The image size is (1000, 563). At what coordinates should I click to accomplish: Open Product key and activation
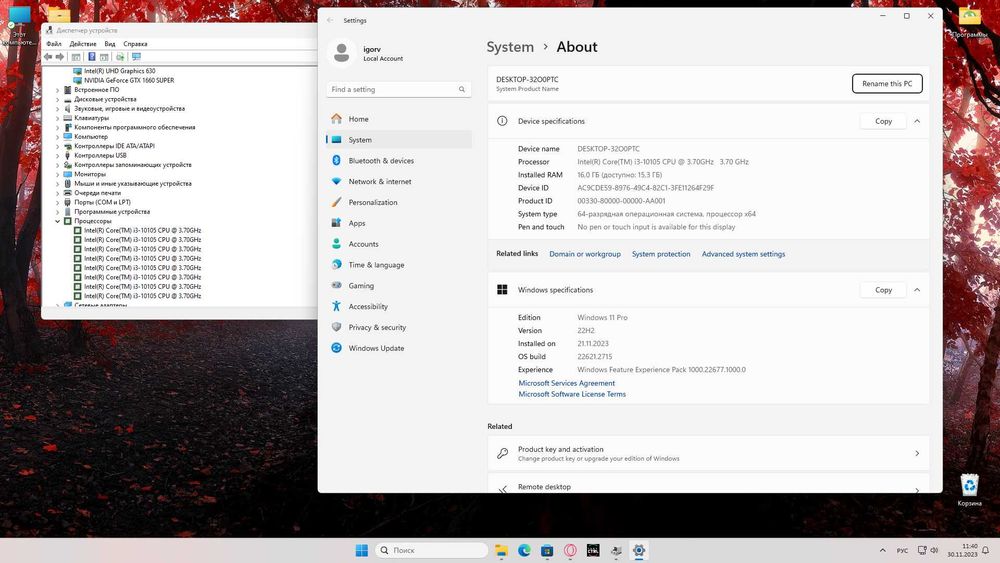click(x=708, y=453)
